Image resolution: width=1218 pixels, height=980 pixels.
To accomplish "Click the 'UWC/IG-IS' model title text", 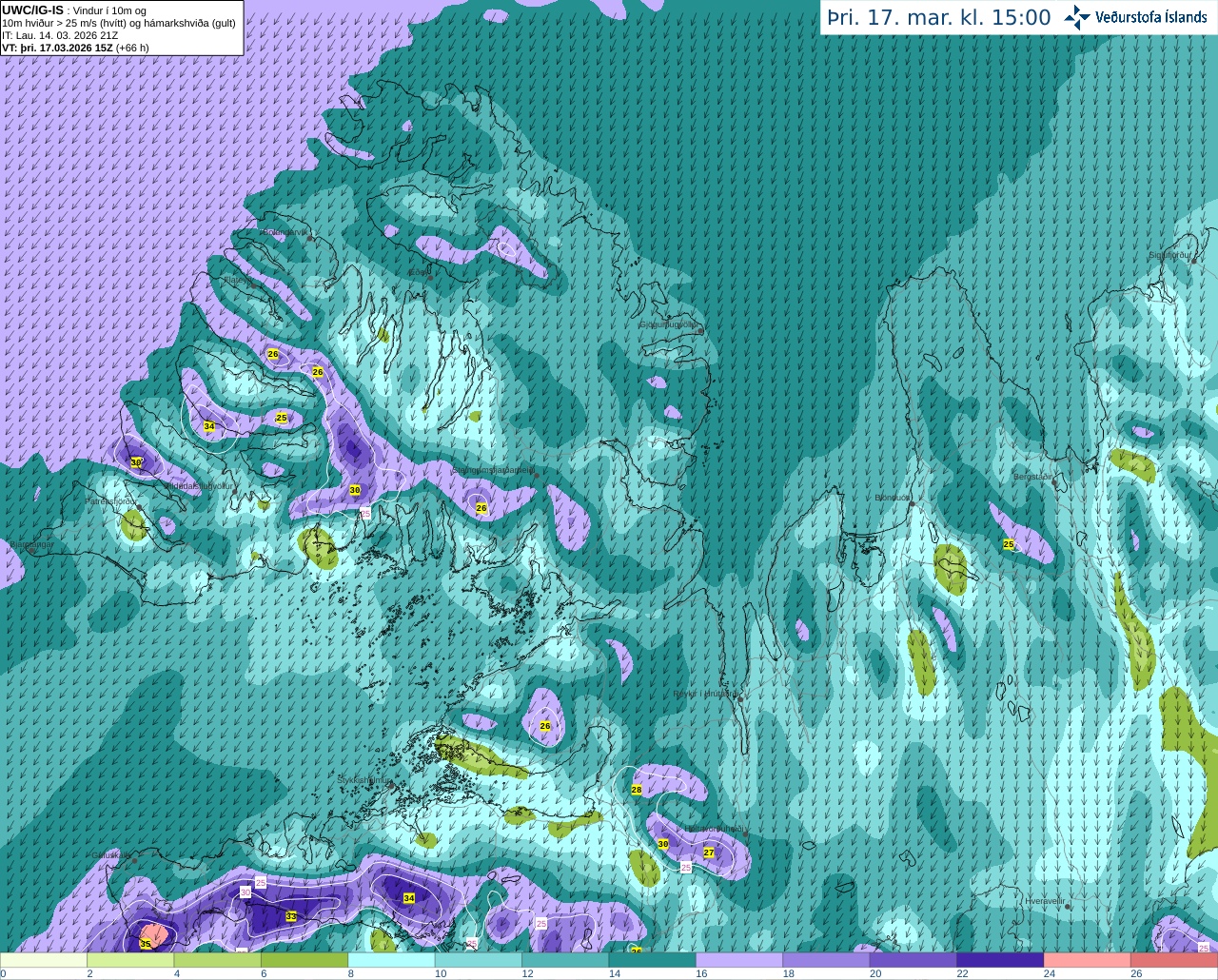I will click(x=32, y=10).
